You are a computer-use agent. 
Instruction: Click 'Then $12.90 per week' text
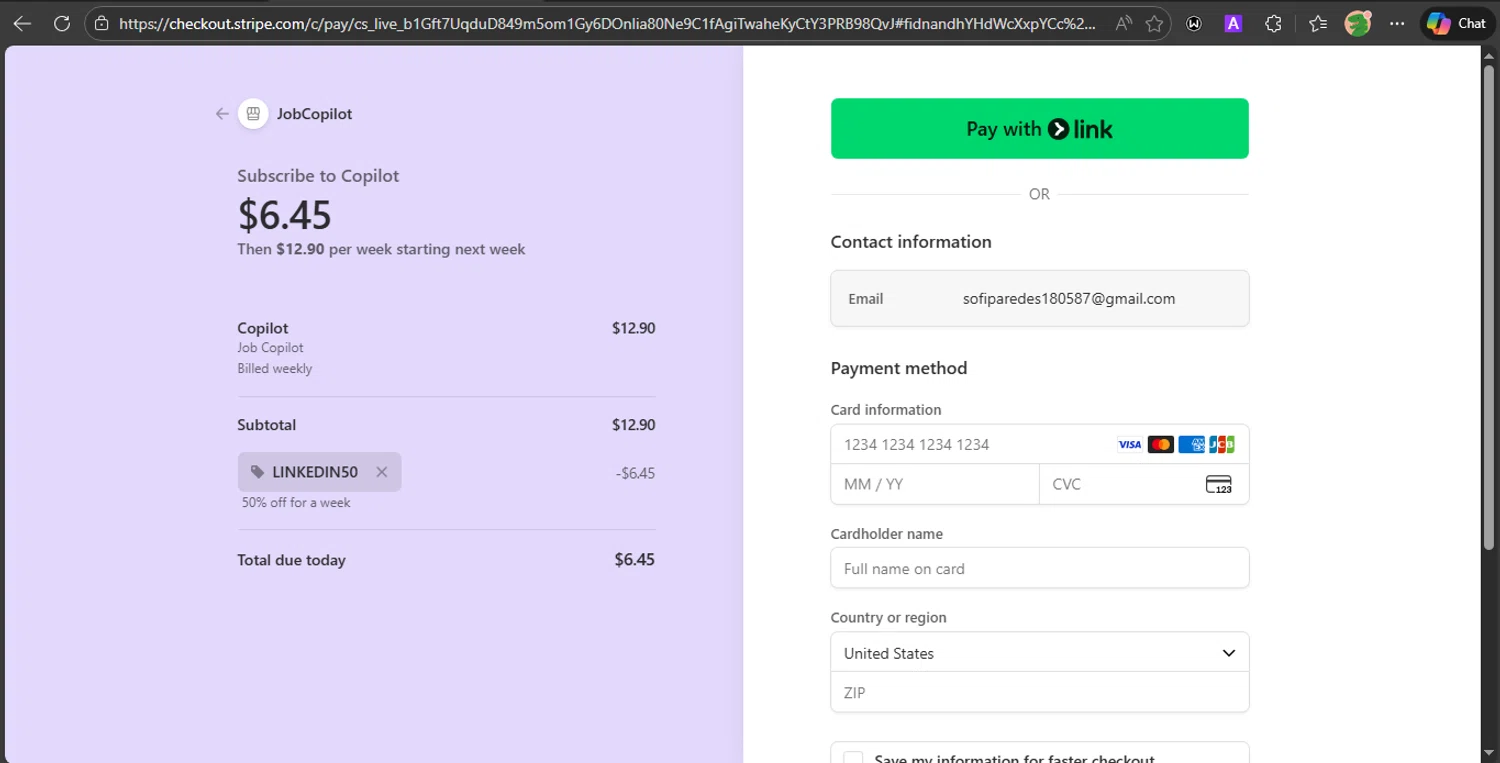[381, 249]
